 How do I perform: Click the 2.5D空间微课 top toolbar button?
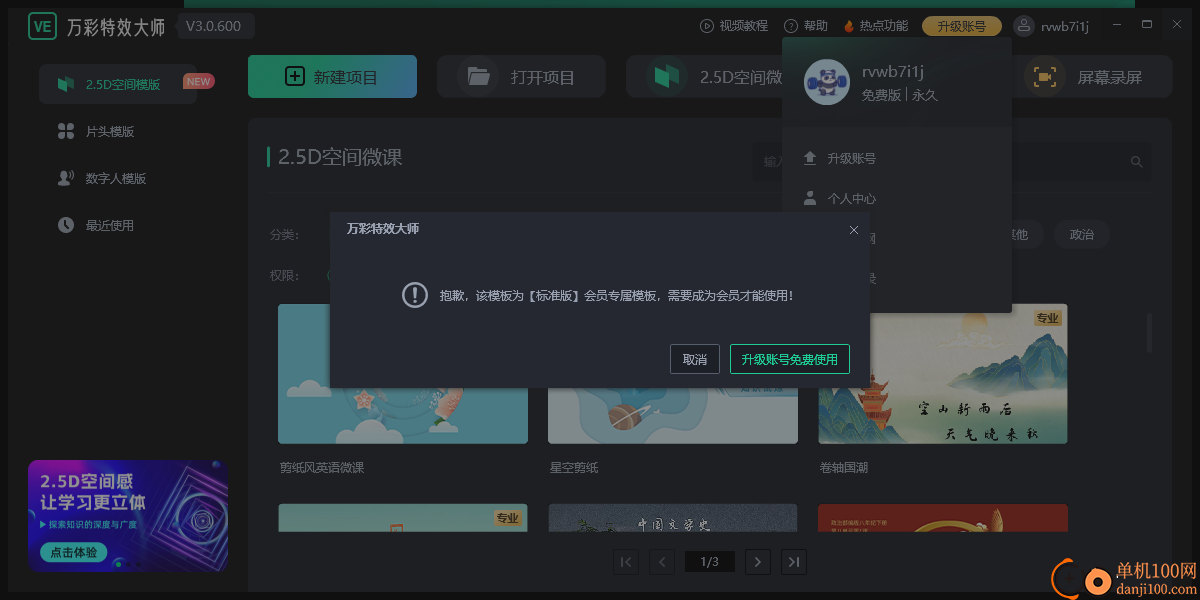click(x=704, y=76)
